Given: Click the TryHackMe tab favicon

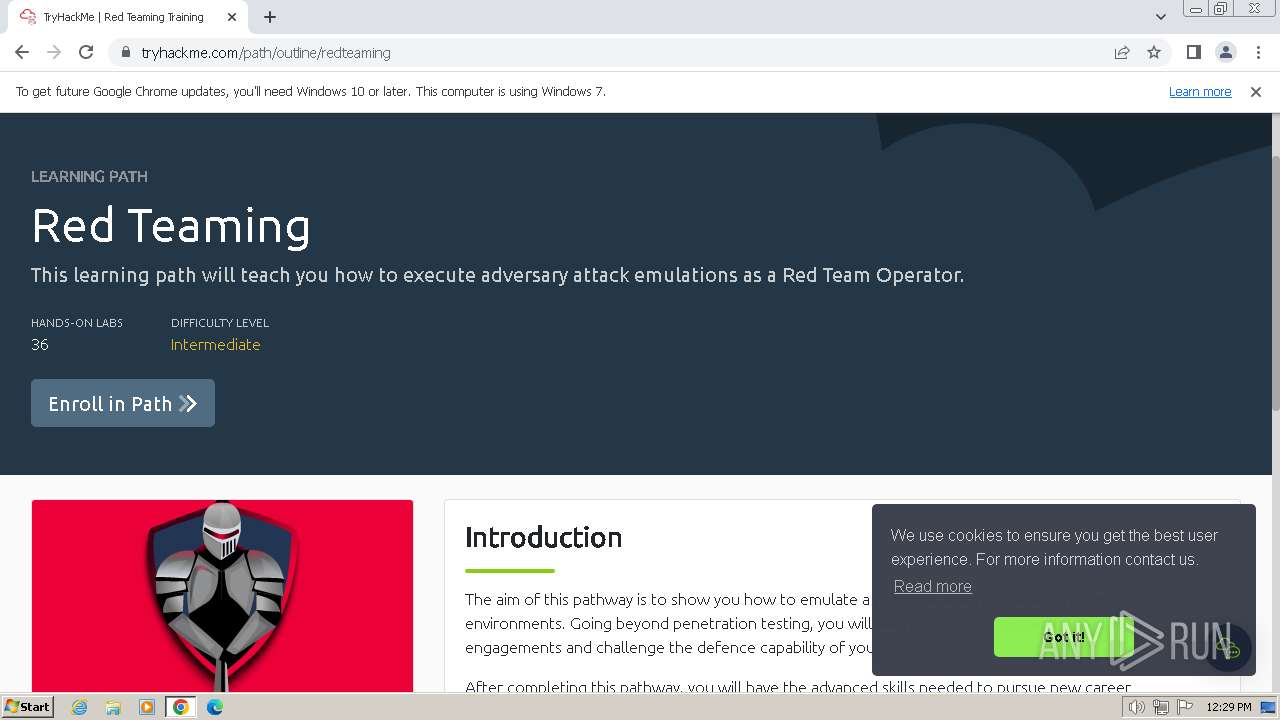Looking at the screenshot, I should (x=28, y=17).
